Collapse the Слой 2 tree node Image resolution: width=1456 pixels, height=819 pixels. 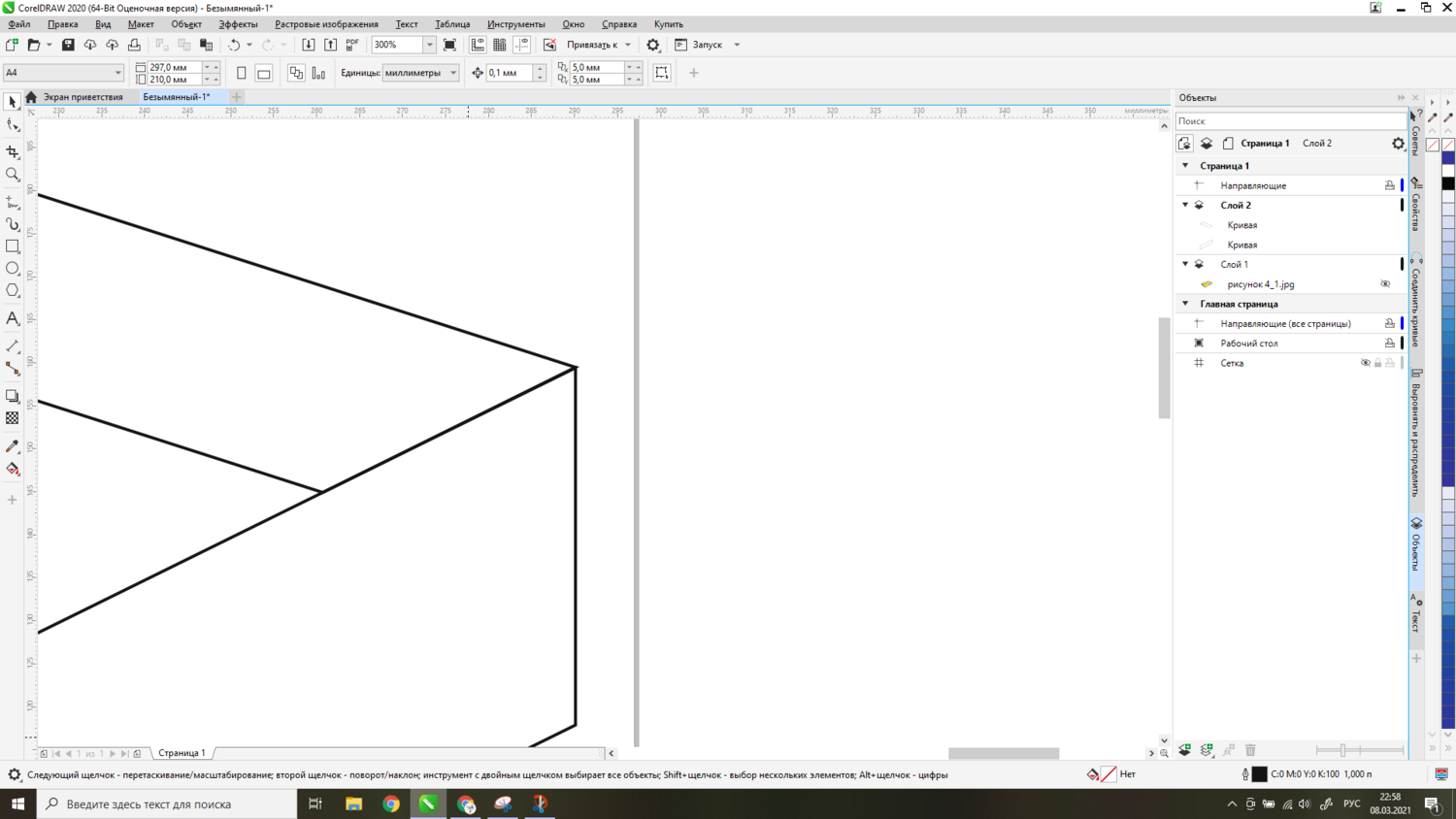pyautogui.click(x=1185, y=205)
